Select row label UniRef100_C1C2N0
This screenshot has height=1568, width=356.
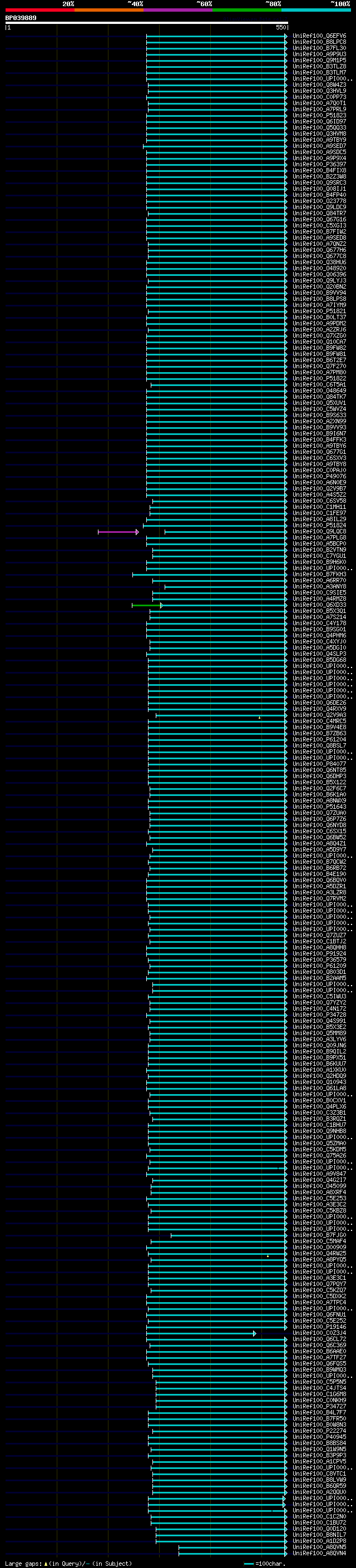[319, 1516]
